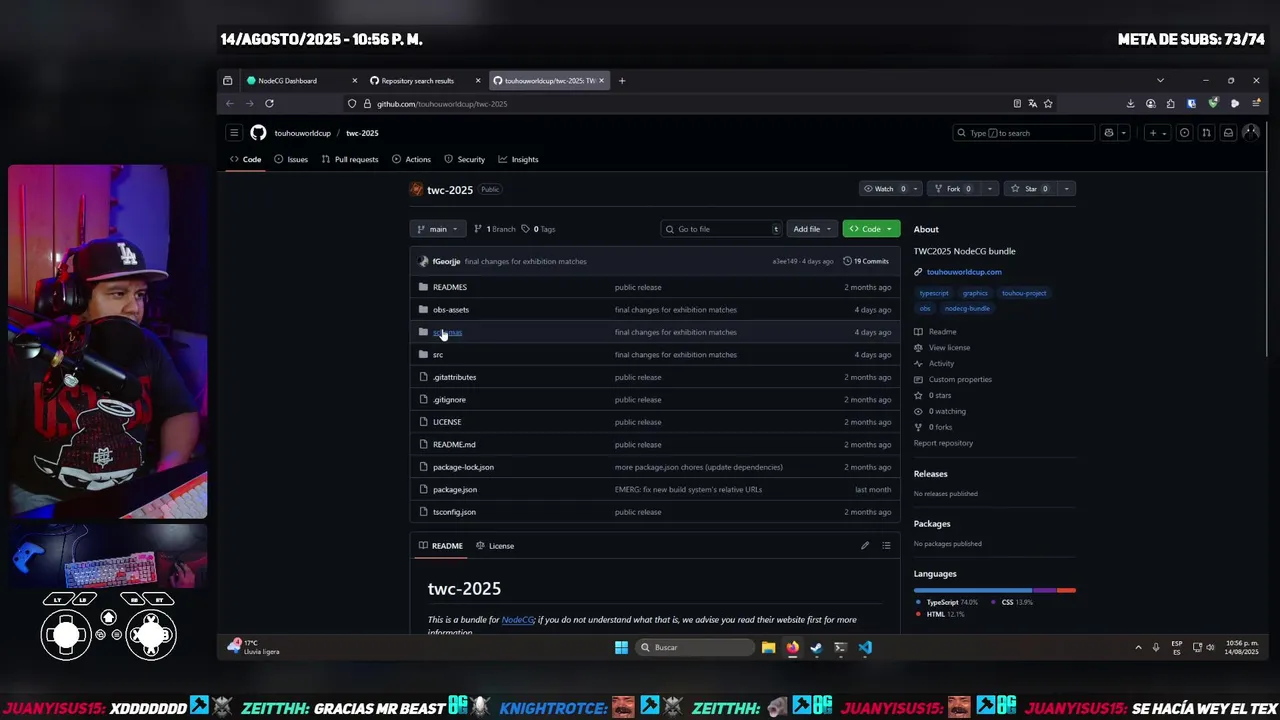Open Firefox from the taskbar
This screenshot has height=720, width=1280.
click(792, 647)
